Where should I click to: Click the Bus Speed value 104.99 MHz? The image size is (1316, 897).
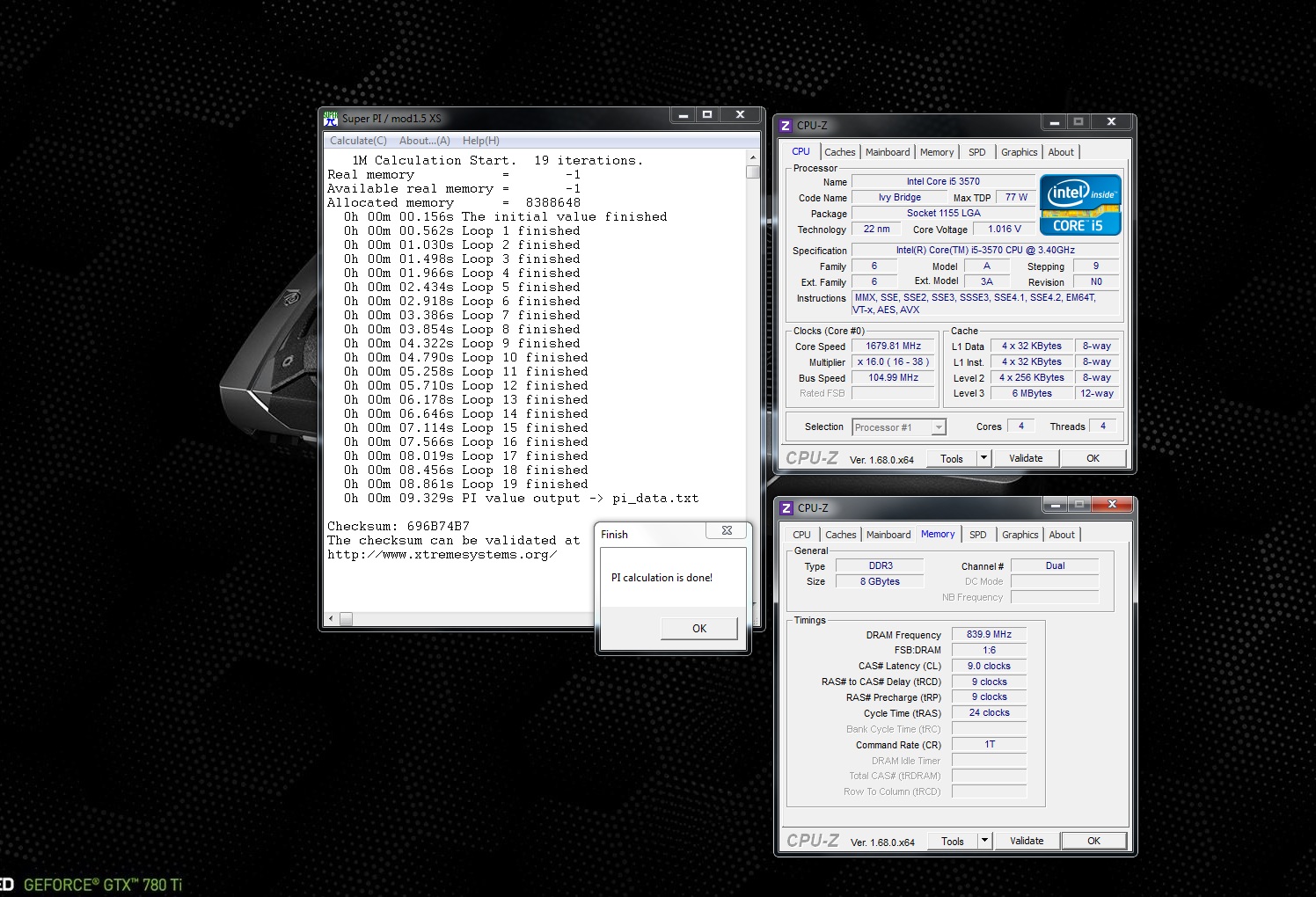[893, 378]
